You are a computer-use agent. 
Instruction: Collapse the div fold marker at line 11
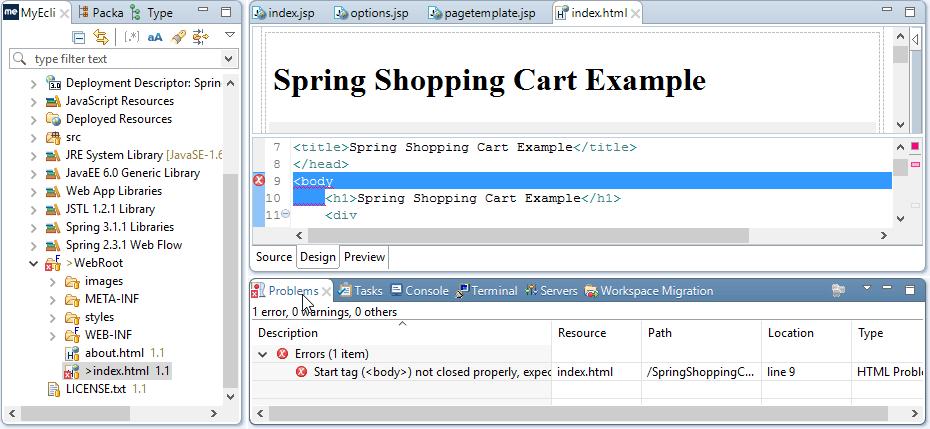point(285,214)
